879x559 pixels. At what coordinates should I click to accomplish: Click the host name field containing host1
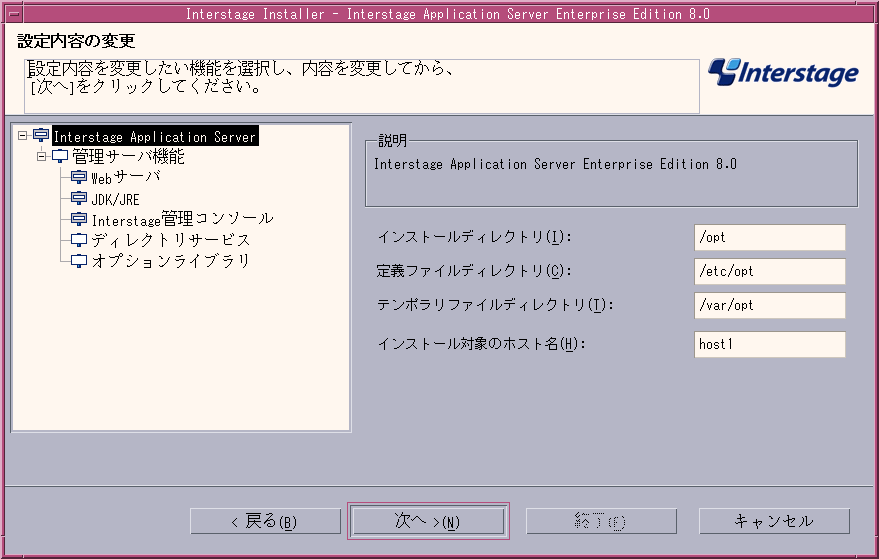point(770,344)
